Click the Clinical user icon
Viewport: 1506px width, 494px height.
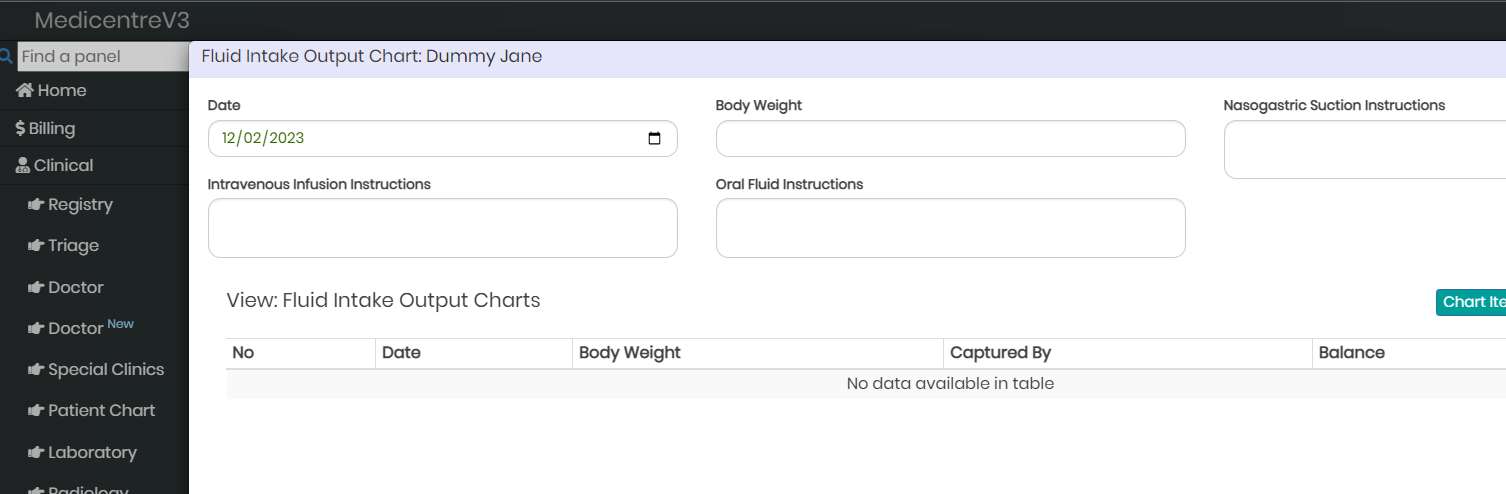pyautogui.click(x=23, y=166)
